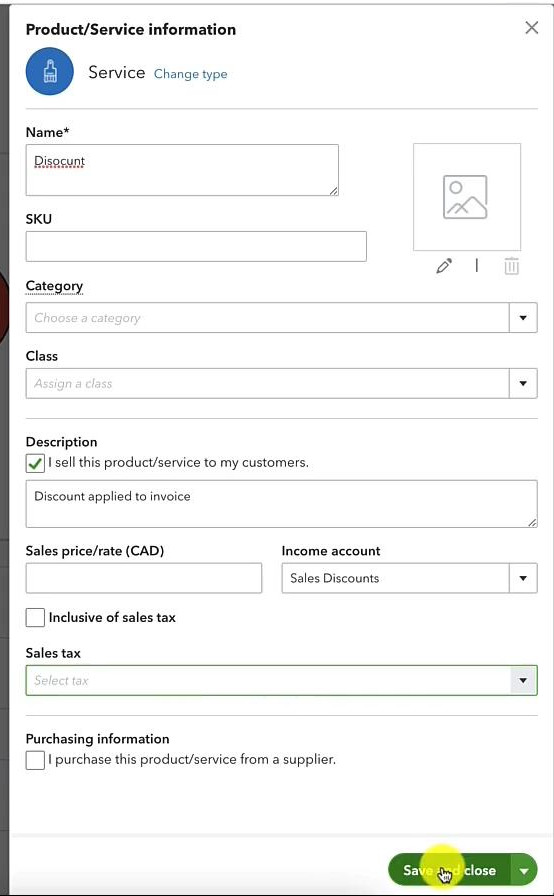Toggle 'I sell this product/service' checkbox
This screenshot has width=554, height=896.
pos(35,463)
